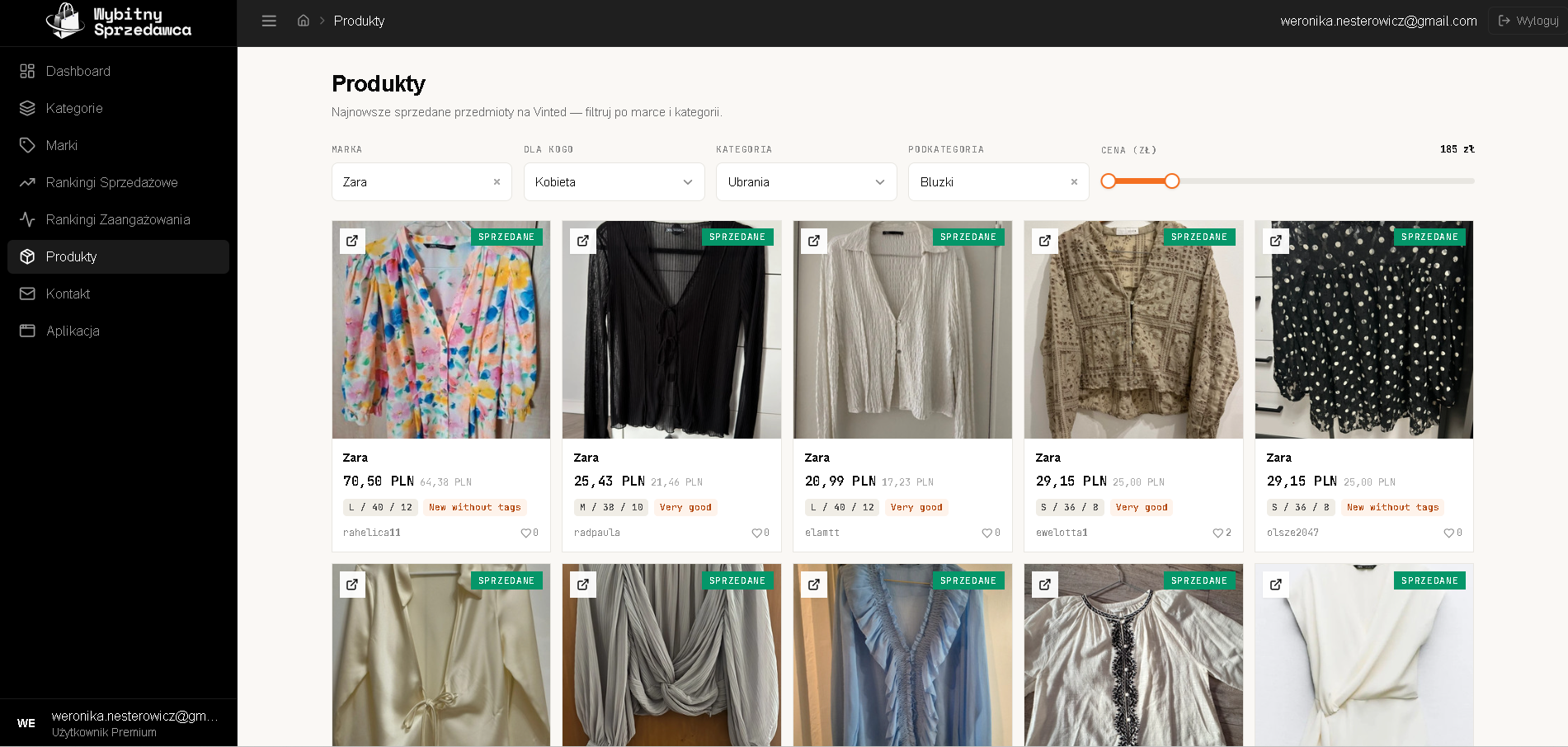This screenshot has width=1568, height=747.
Task: Click the Kategorie layers icon in sidebar
Action: click(x=27, y=108)
